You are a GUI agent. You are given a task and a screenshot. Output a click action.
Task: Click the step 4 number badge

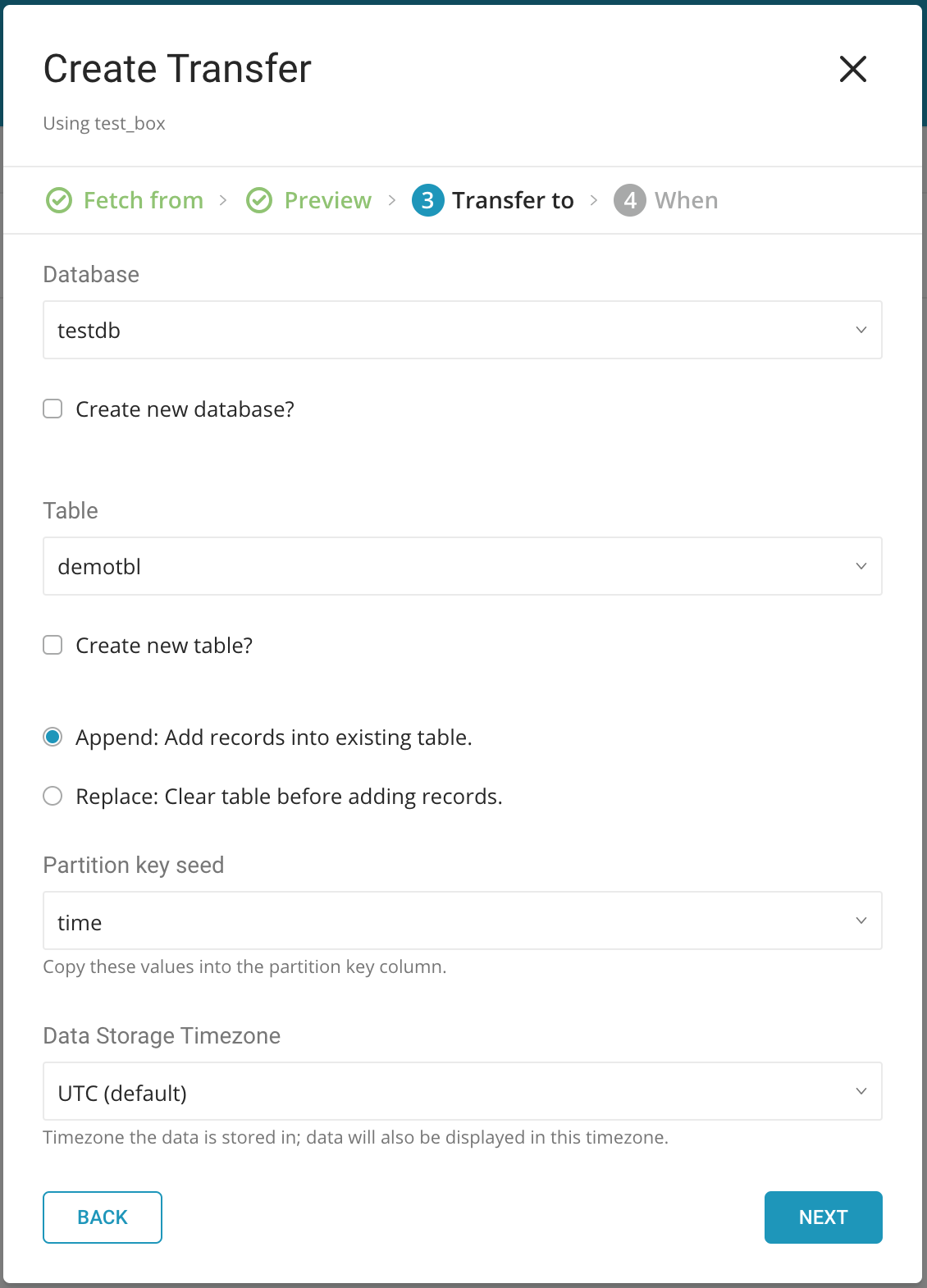630,200
